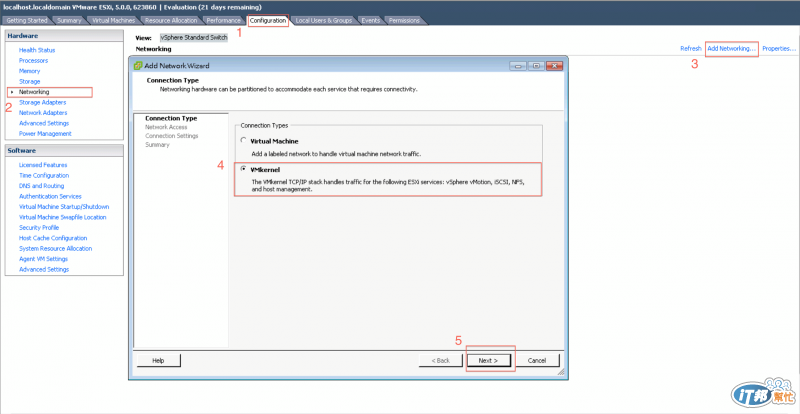Switch to the Events tab
800x414 pixels.
point(370,20)
